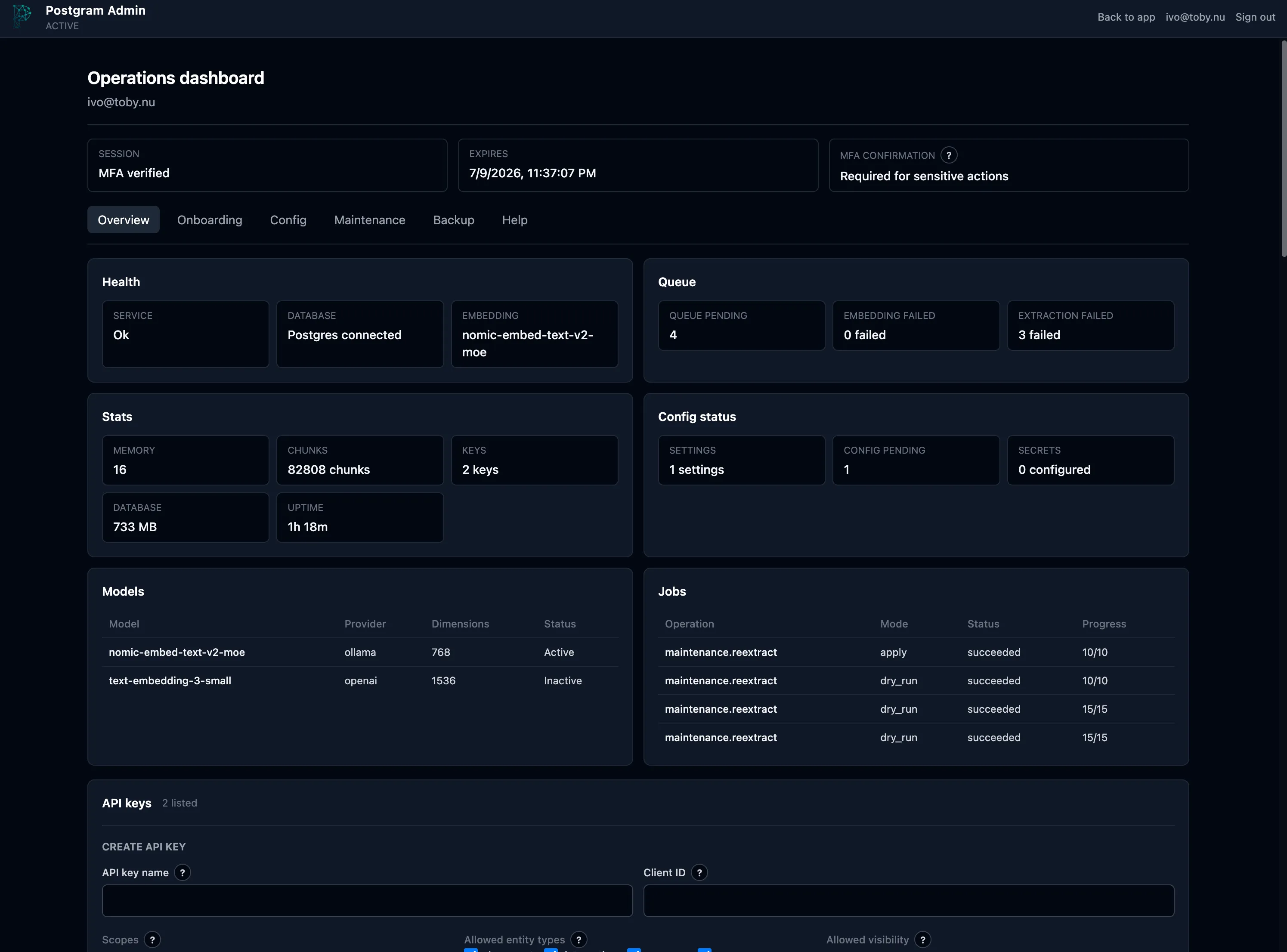Show the Scopes help question mark

[152, 940]
